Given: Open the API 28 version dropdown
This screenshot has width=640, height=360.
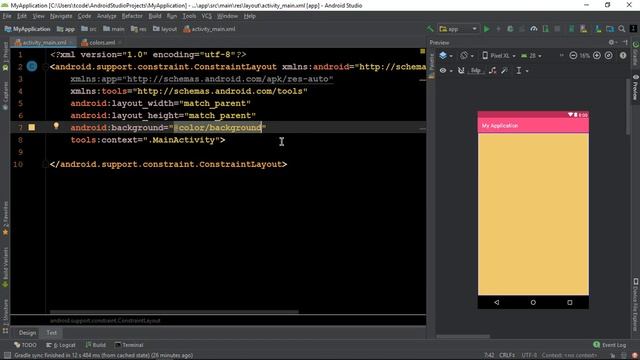Looking at the screenshot, I should [531, 56].
